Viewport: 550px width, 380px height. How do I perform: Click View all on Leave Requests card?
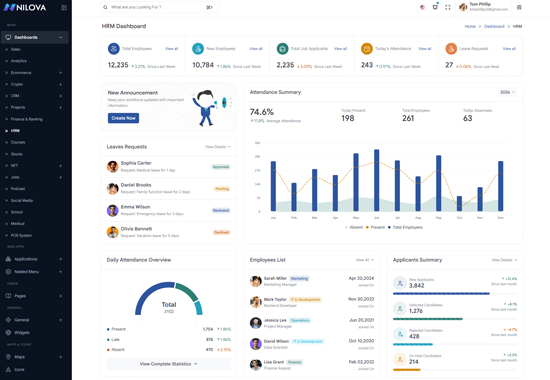point(509,49)
